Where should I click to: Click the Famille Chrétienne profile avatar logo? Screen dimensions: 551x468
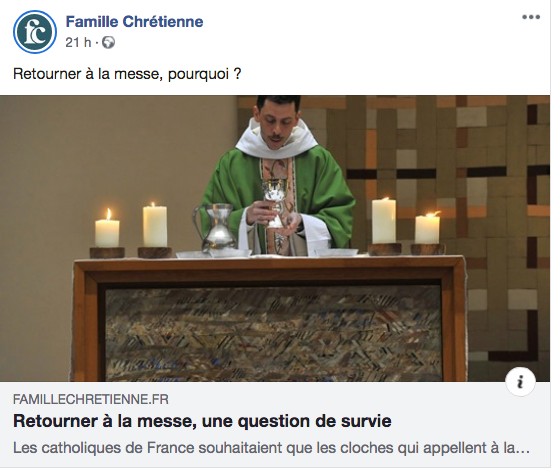click(35, 32)
